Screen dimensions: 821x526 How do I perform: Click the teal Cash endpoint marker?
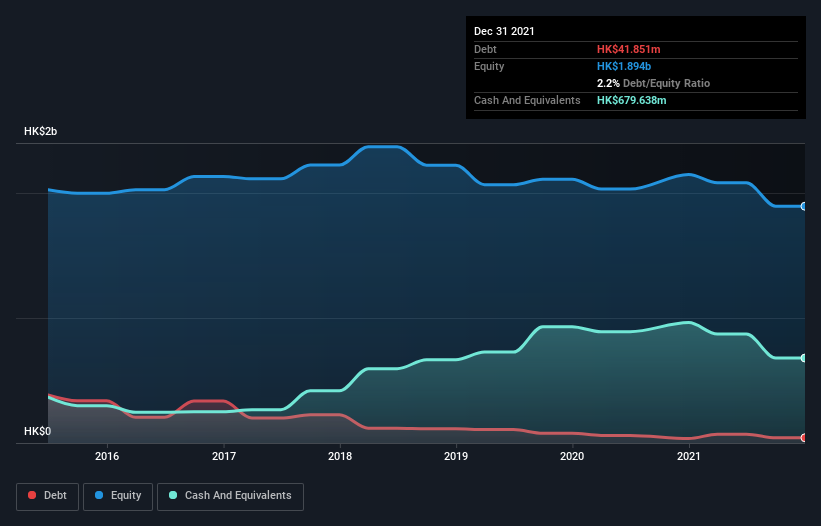click(804, 358)
